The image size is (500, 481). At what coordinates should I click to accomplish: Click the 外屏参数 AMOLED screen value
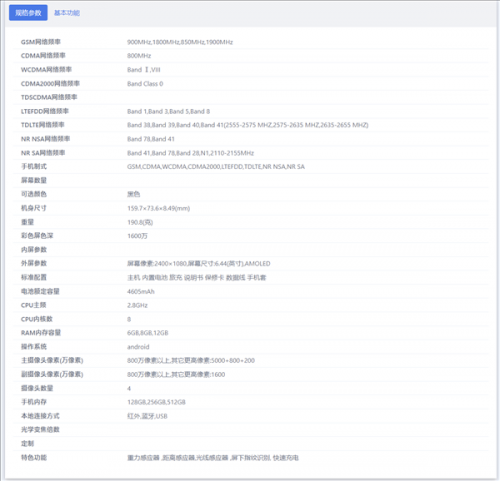[x=199, y=264]
